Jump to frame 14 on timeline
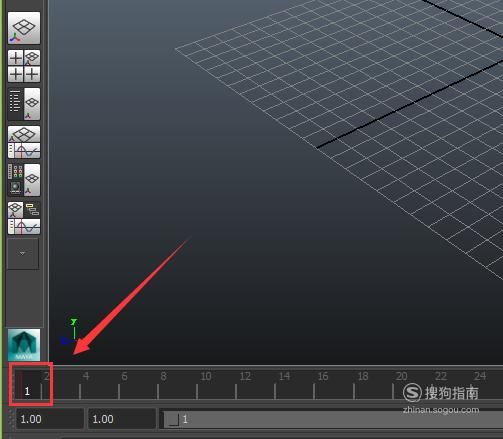Viewport: 503px width, 439px height. [x=284, y=376]
